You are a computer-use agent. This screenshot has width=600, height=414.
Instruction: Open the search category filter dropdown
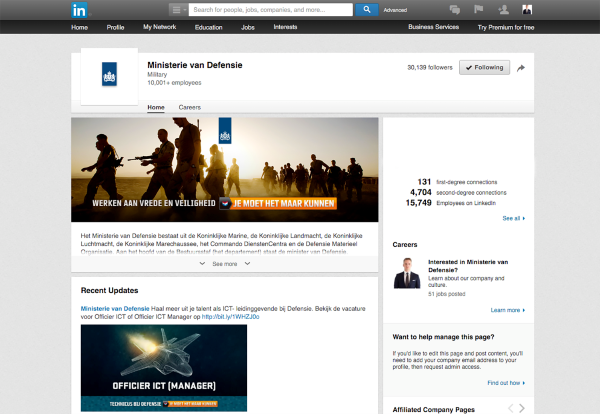176,10
